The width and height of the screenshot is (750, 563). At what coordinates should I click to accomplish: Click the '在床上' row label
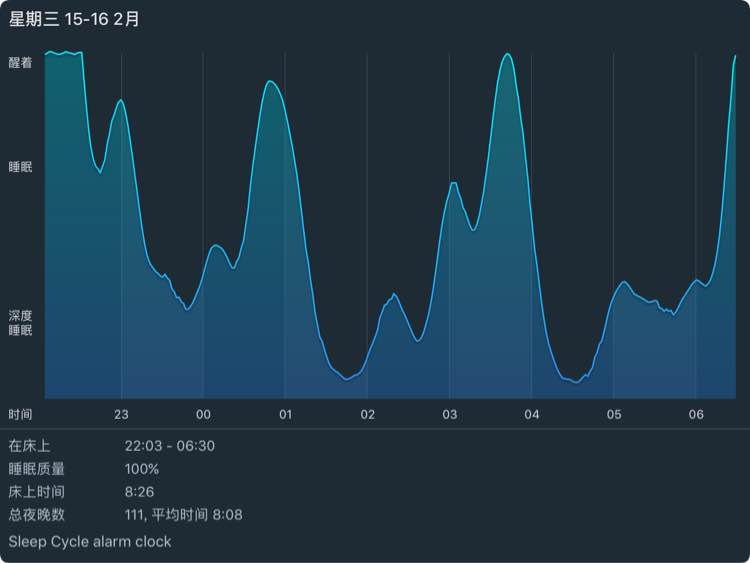point(29,446)
